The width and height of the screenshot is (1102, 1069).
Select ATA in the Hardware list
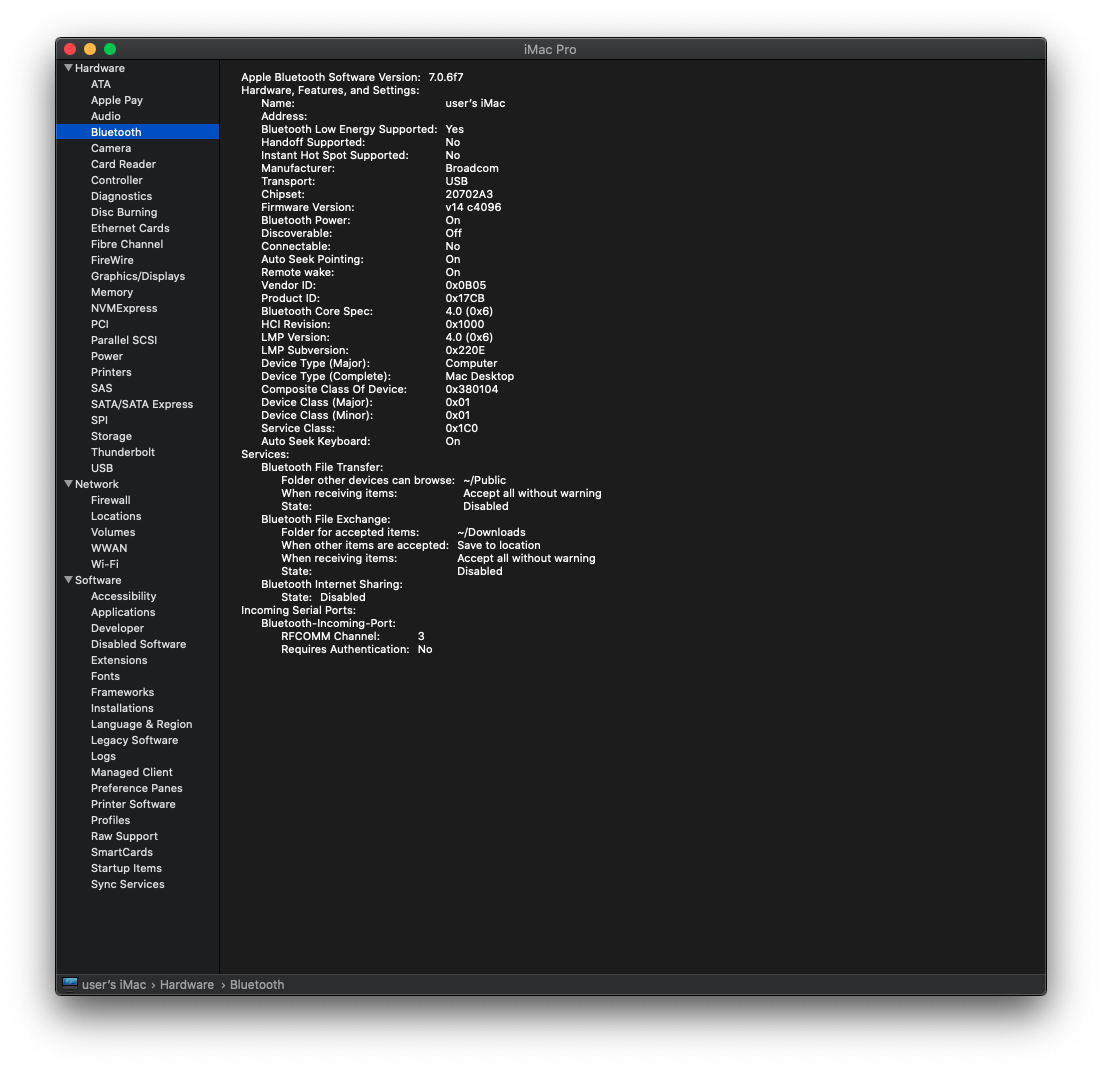coord(101,84)
